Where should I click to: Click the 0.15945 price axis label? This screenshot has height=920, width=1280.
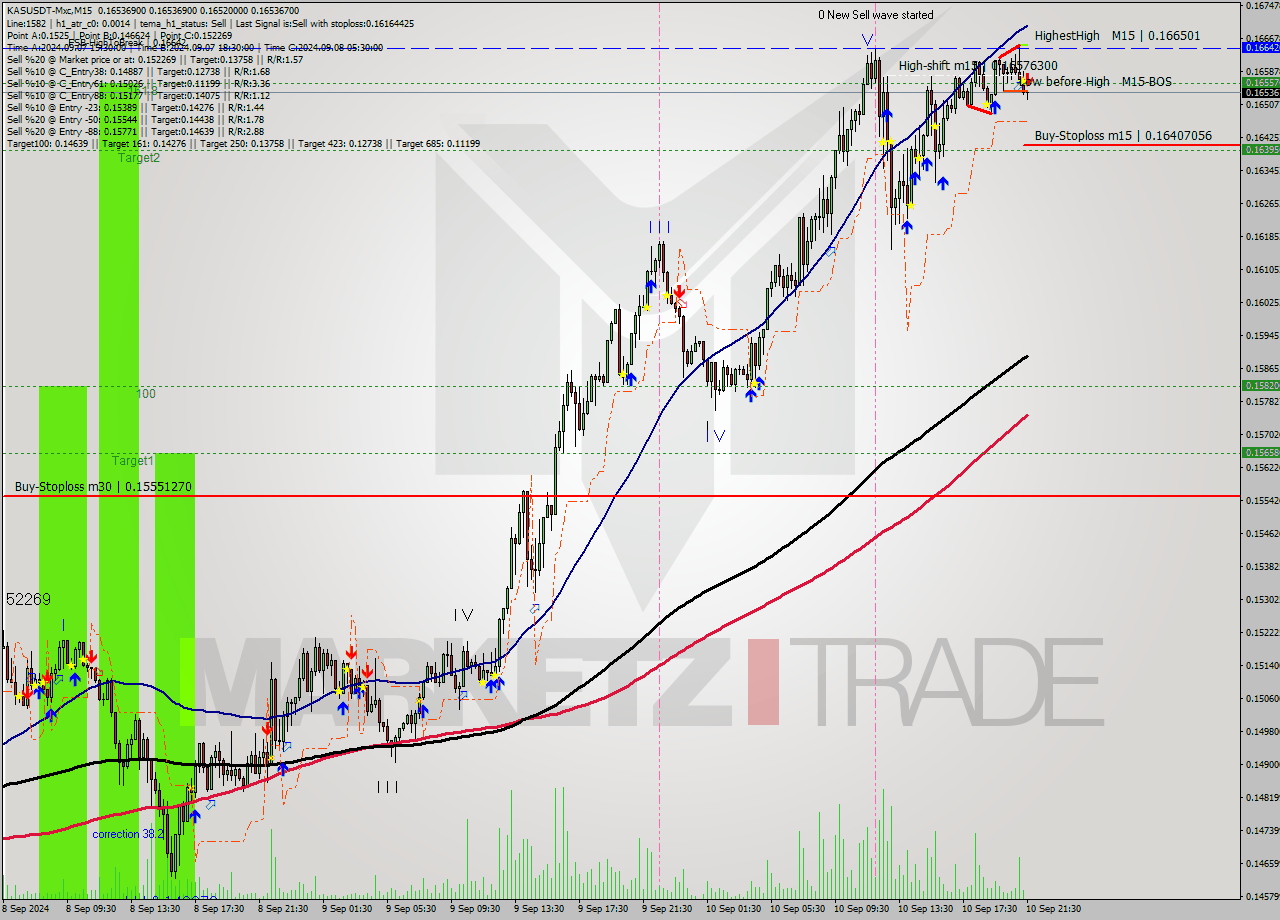tap(1260, 335)
